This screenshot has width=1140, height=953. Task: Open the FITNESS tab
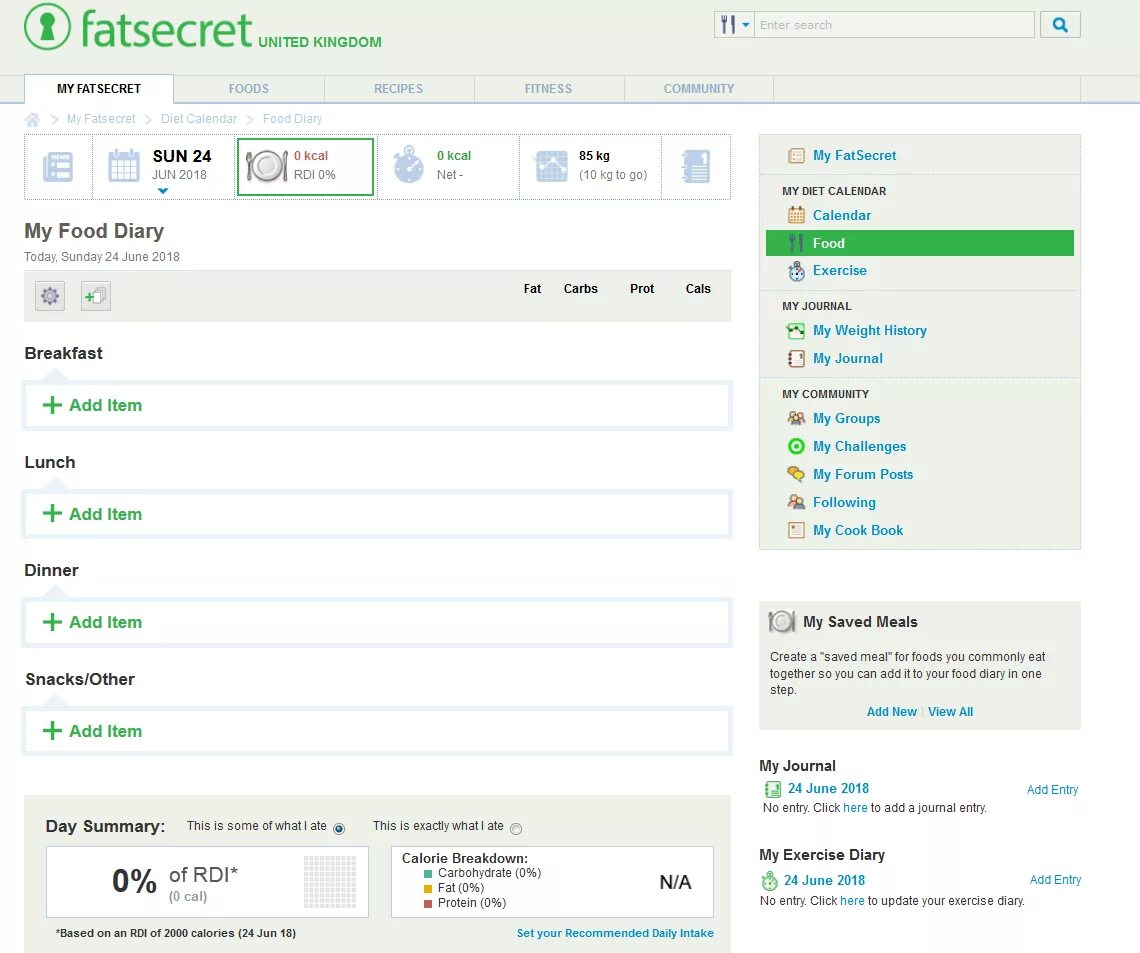point(548,89)
